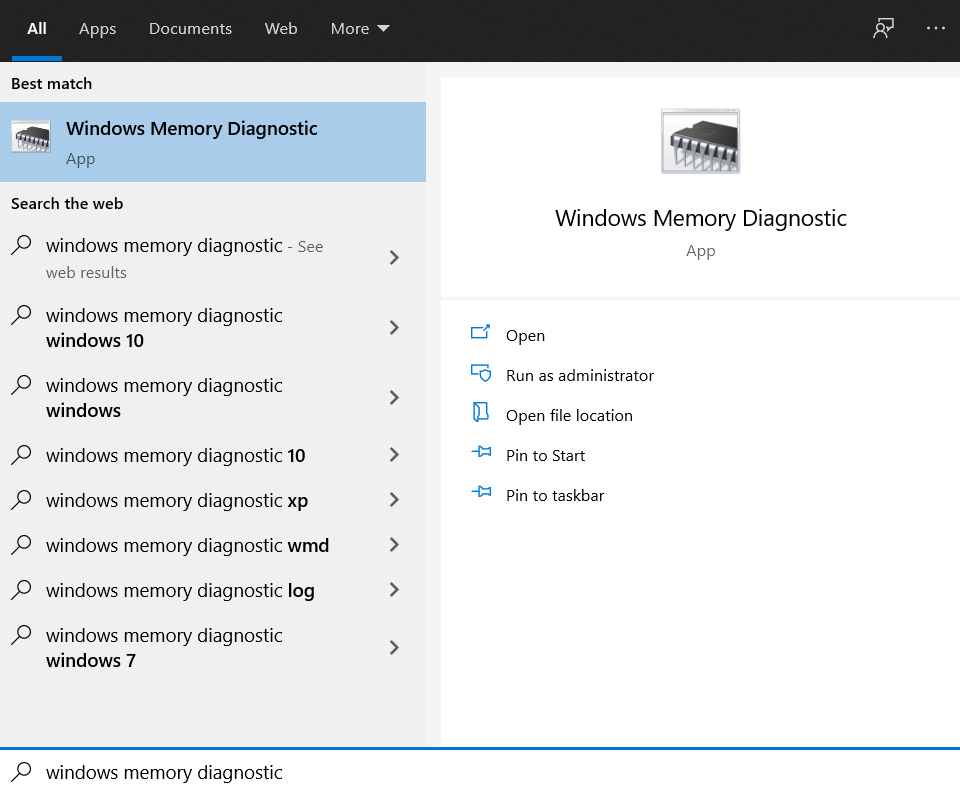Image resolution: width=960 pixels, height=793 pixels.
Task: Choose 'windows memory diagnostic windows 7' suggestion
Action: [x=164, y=647]
